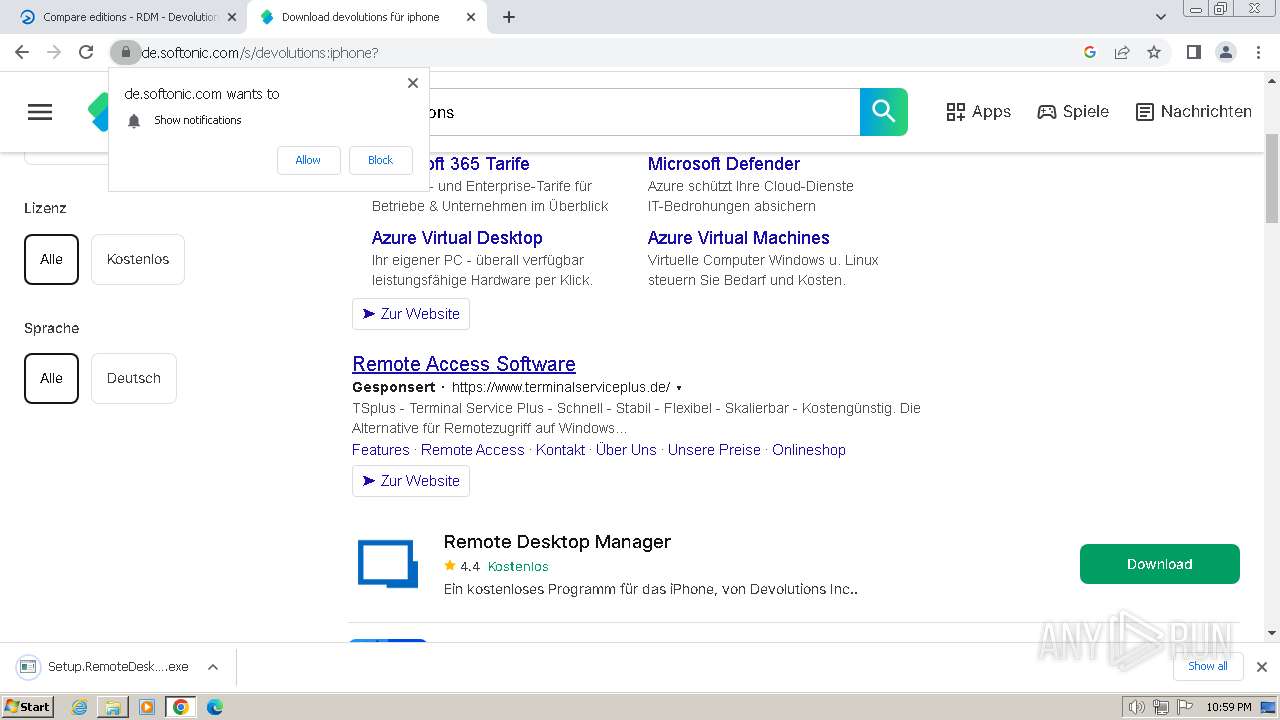Reload the current page

click(86, 52)
